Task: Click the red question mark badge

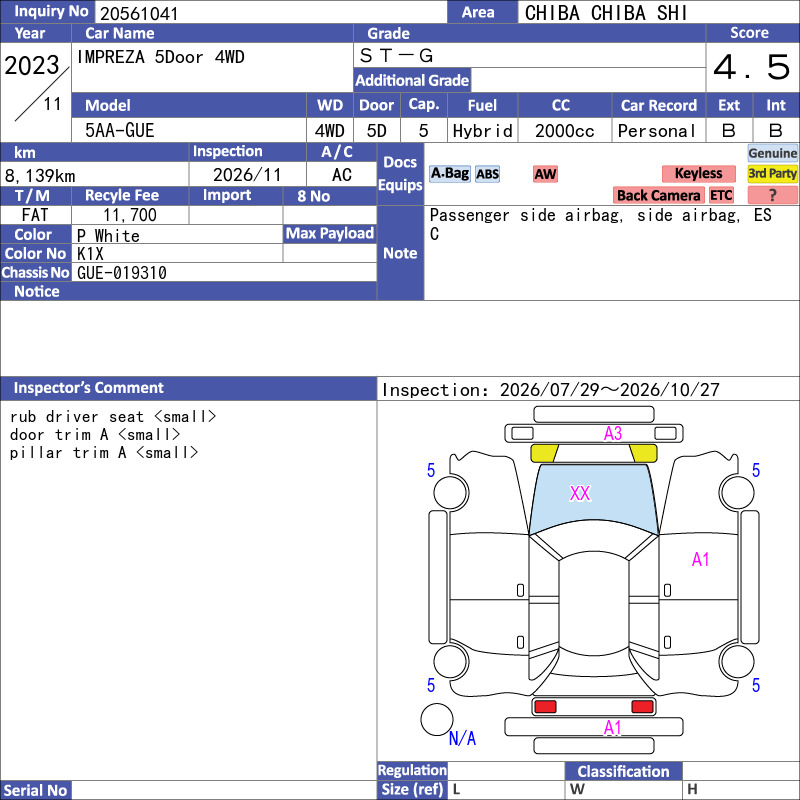Action: click(772, 195)
